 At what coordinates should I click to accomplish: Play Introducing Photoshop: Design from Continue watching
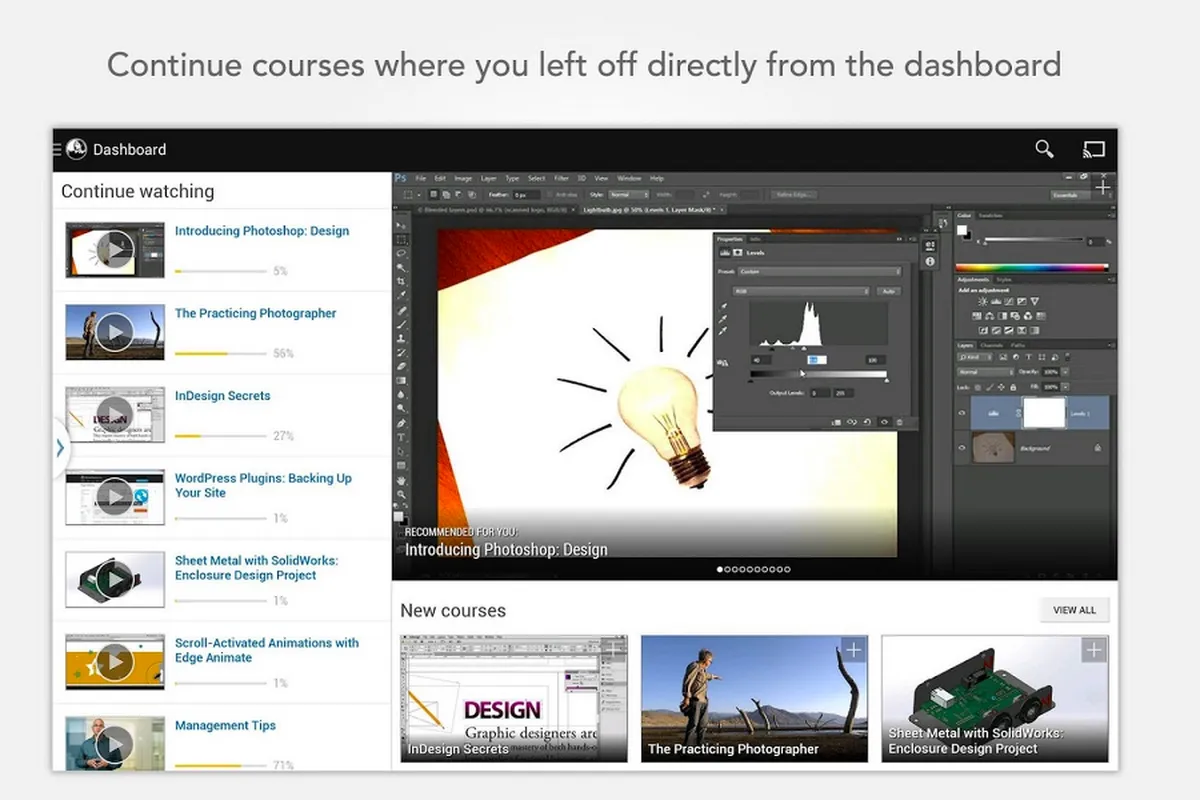coord(115,249)
